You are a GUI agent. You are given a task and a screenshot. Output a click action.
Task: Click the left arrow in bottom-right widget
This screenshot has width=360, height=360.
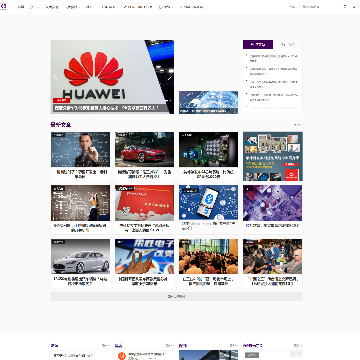[x=293, y=354]
